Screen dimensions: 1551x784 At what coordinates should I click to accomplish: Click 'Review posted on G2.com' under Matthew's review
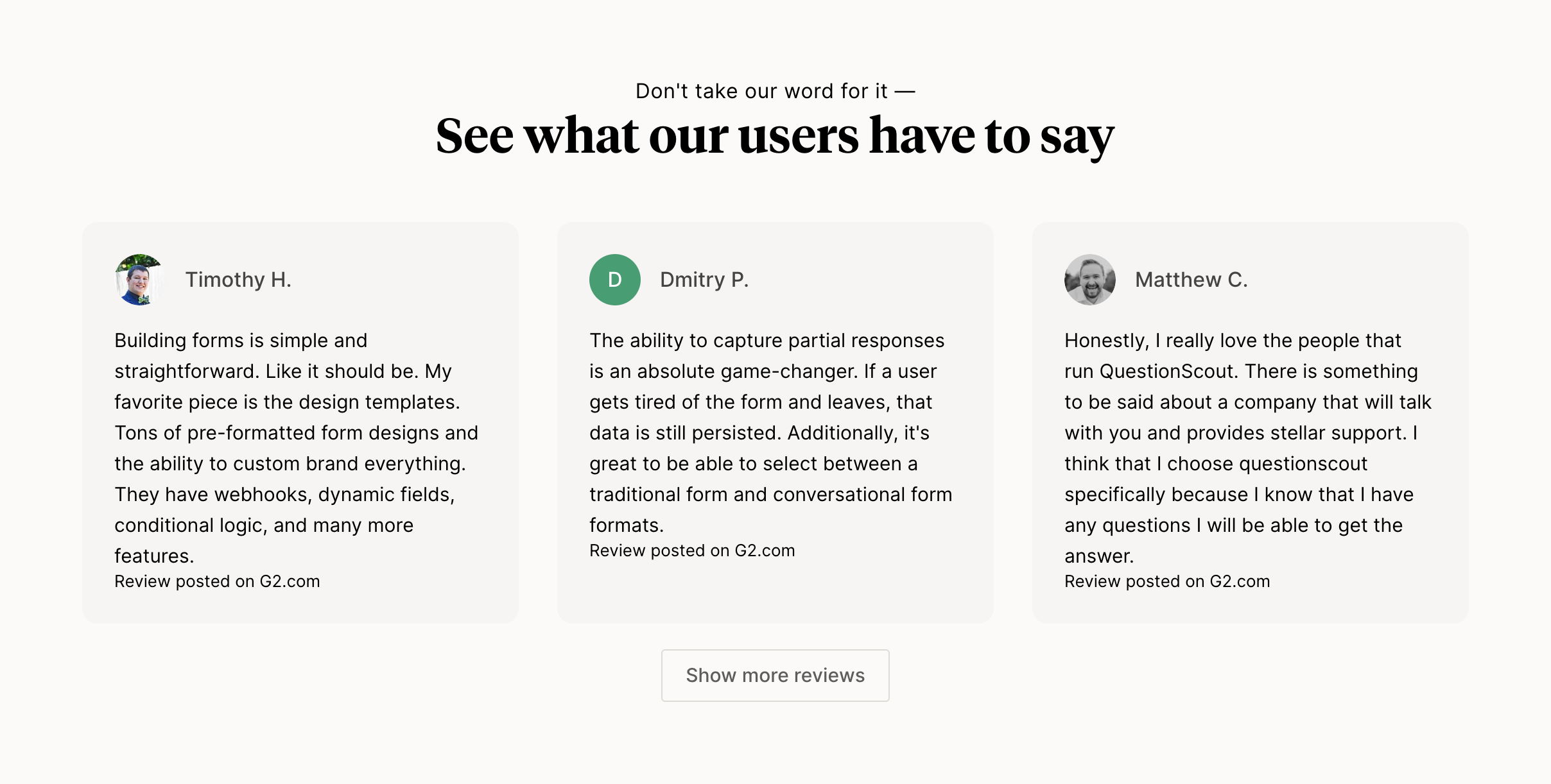[x=1167, y=581]
